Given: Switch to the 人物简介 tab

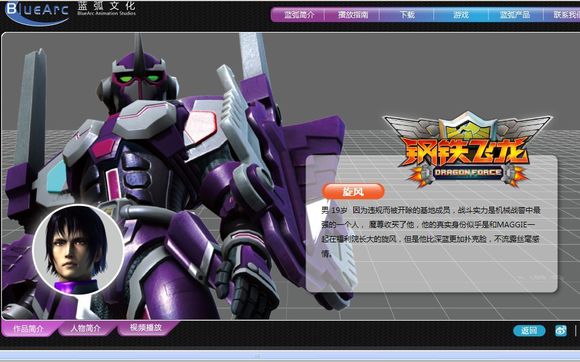Looking at the screenshot, I should (87, 328).
